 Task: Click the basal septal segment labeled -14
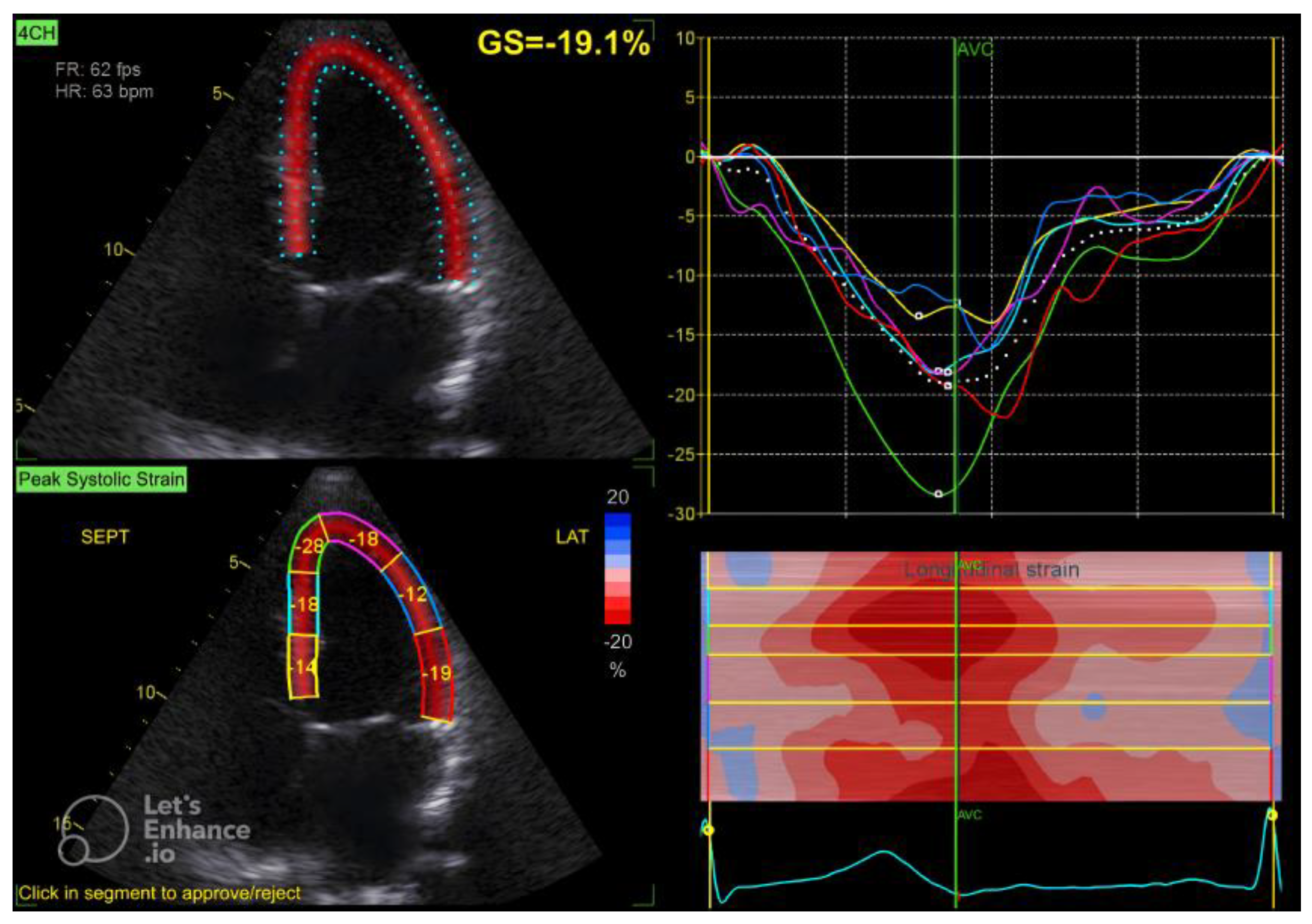tap(303, 666)
